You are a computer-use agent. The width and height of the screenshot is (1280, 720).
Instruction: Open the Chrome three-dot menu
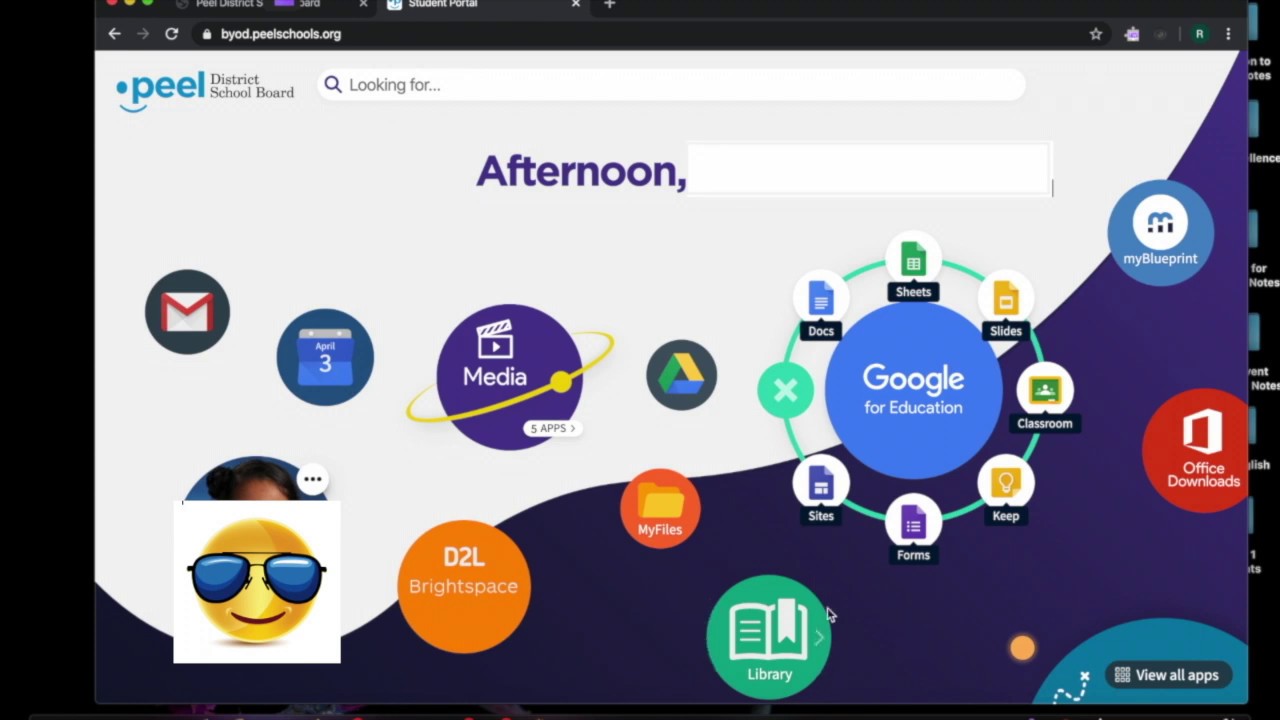coord(1228,34)
